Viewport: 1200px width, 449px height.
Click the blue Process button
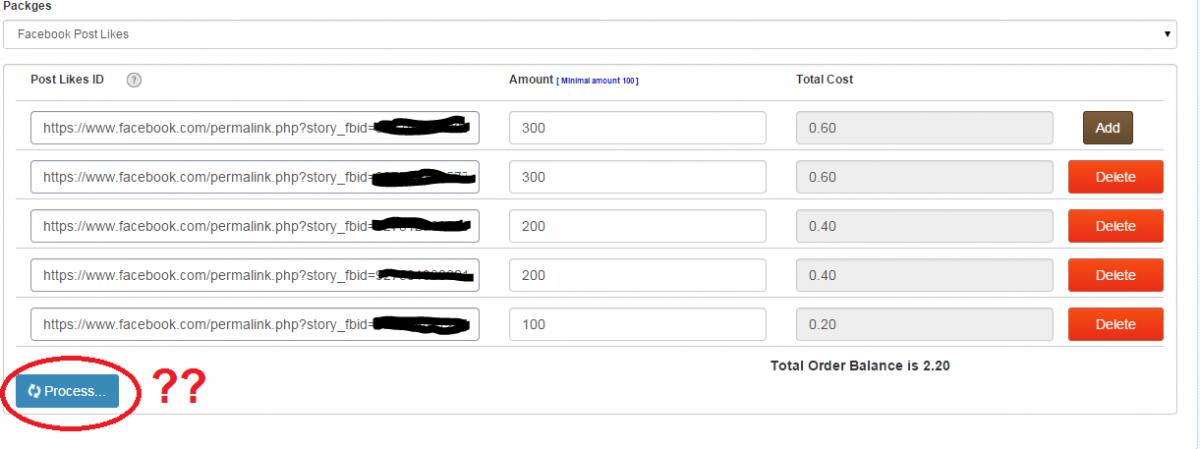[67, 391]
